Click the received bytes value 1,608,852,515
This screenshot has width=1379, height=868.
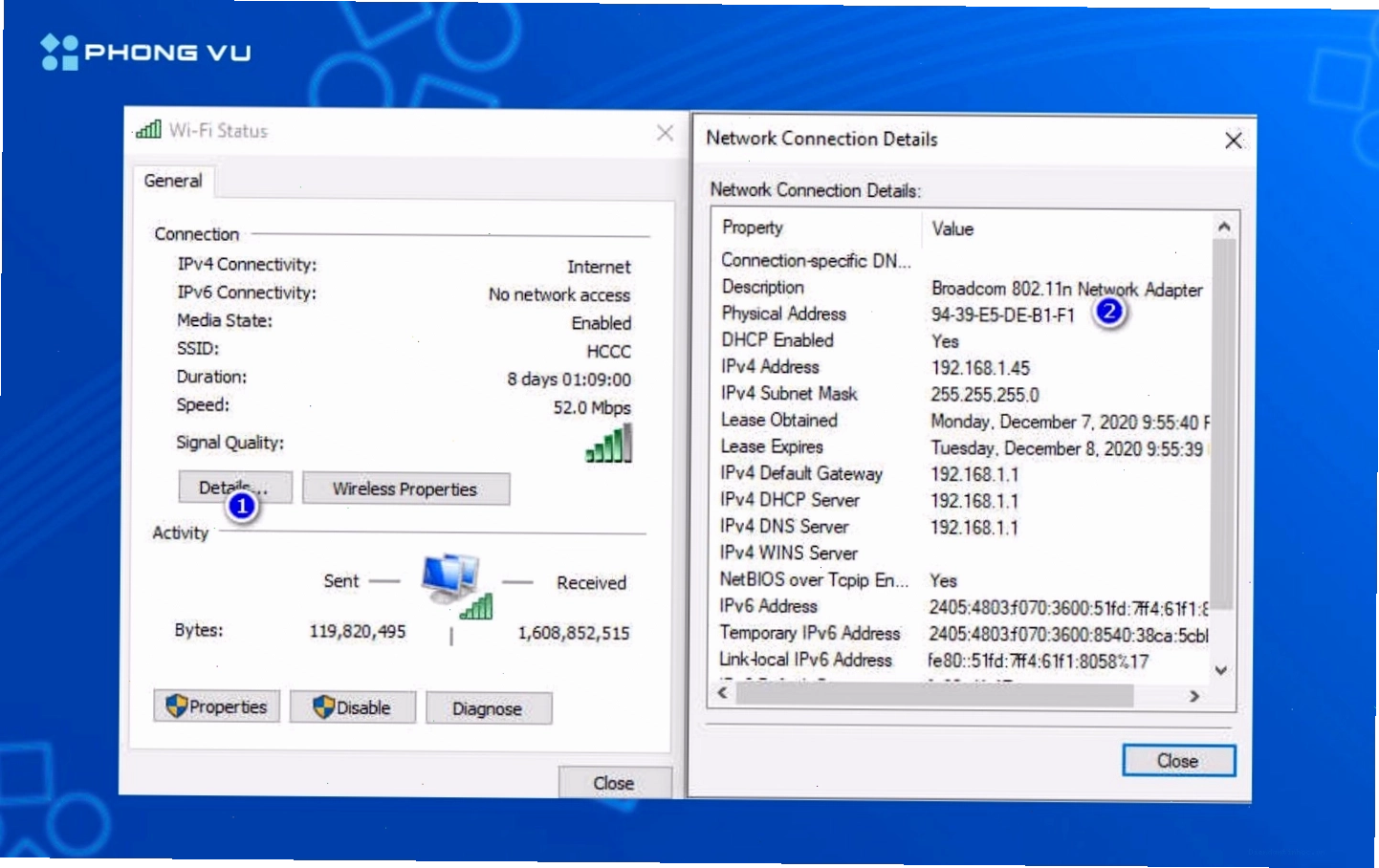pos(574,633)
